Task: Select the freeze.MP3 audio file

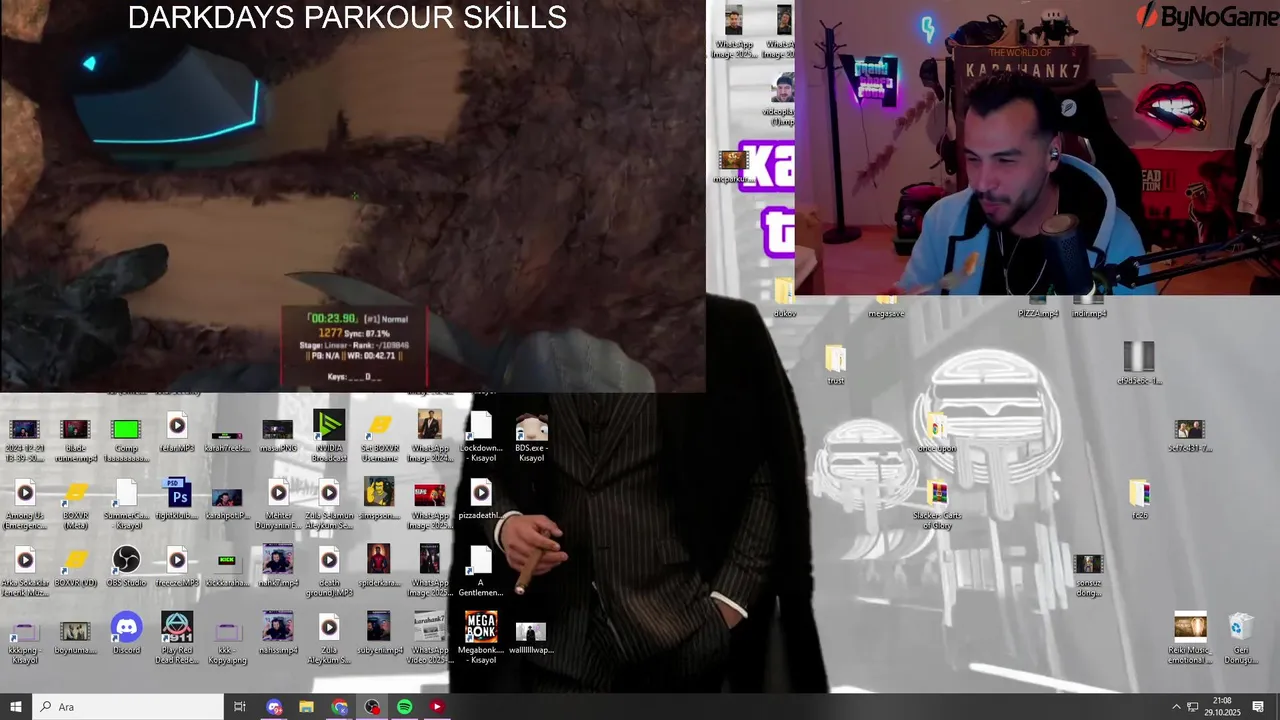Action: [177, 565]
